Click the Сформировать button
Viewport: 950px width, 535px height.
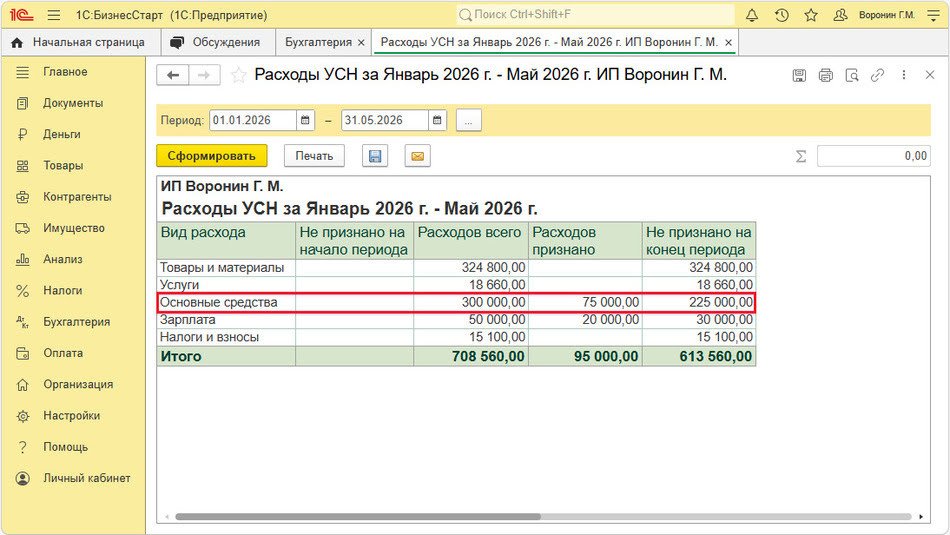pos(211,156)
